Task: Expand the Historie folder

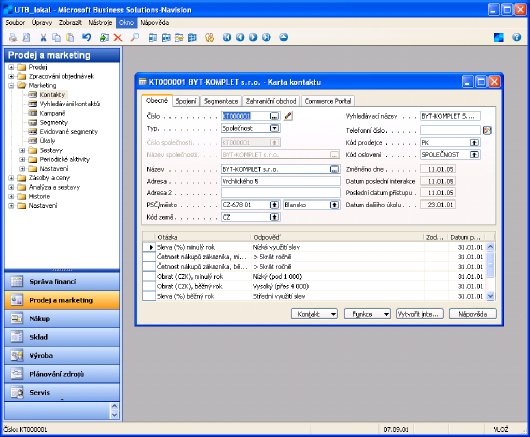Action: [x=11, y=196]
